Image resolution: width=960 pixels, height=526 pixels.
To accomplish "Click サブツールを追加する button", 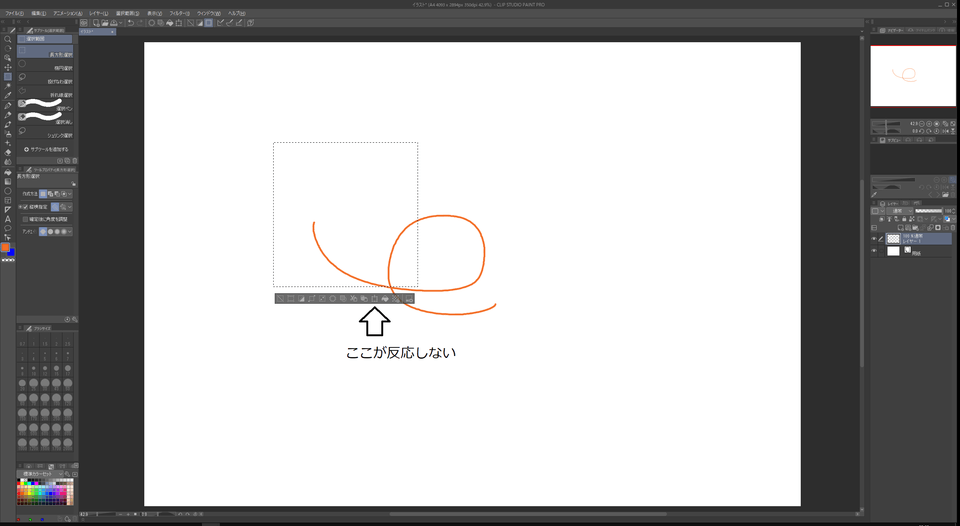I will (46, 149).
